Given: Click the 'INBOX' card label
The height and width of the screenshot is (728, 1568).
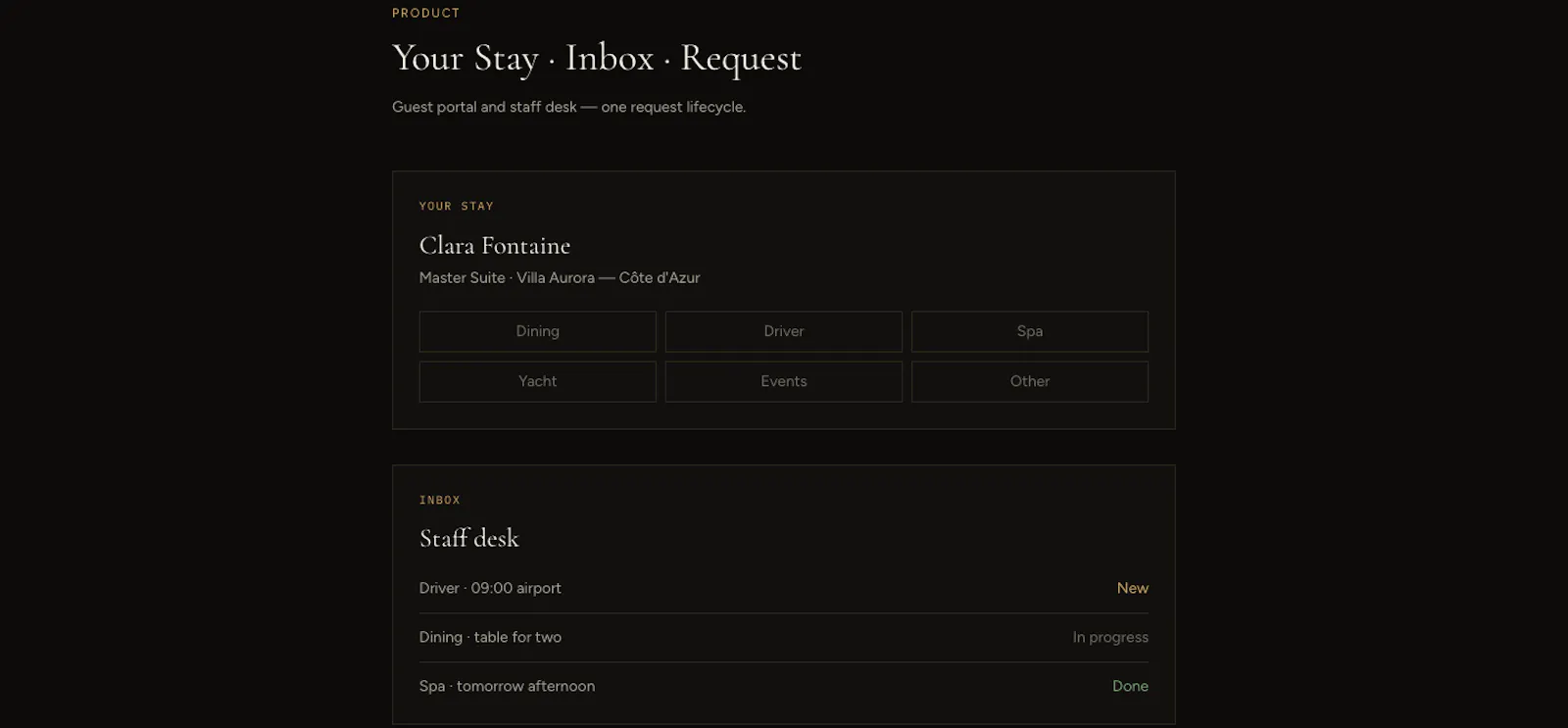Looking at the screenshot, I should coord(440,500).
